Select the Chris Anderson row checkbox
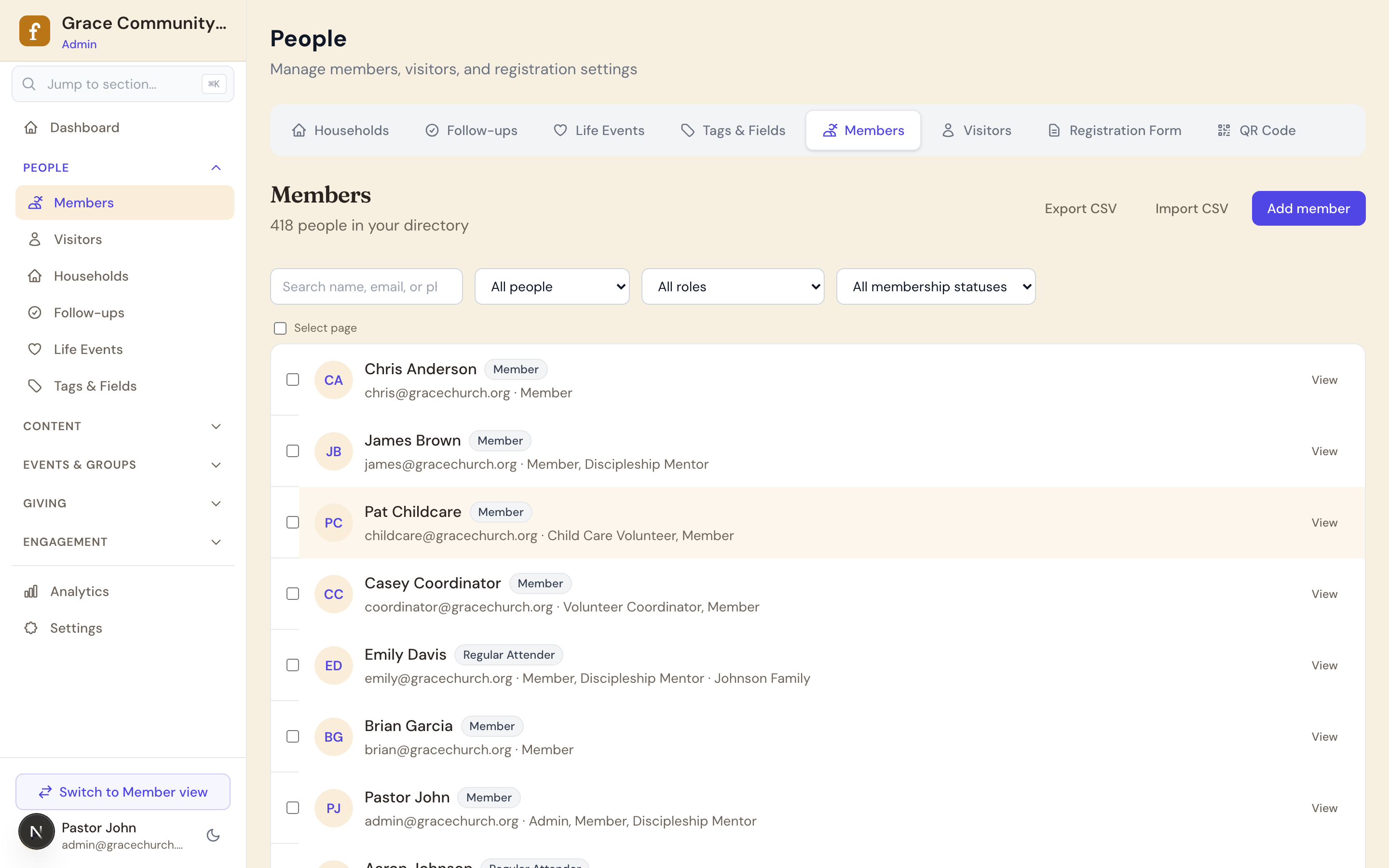The height and width of the screenshot is (868, 1389). pyautogui.click(x=293, y=380)
